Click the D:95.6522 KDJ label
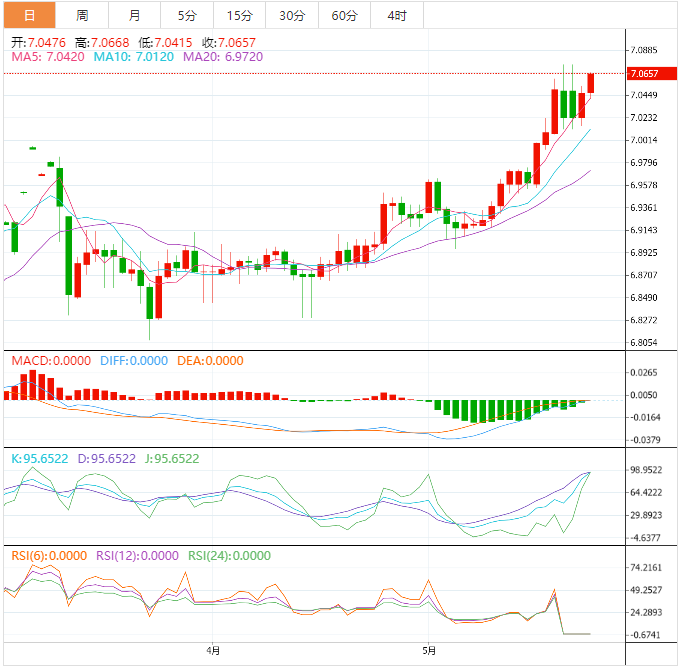This screenshot has height=670, width=678. tap(107, 458)
